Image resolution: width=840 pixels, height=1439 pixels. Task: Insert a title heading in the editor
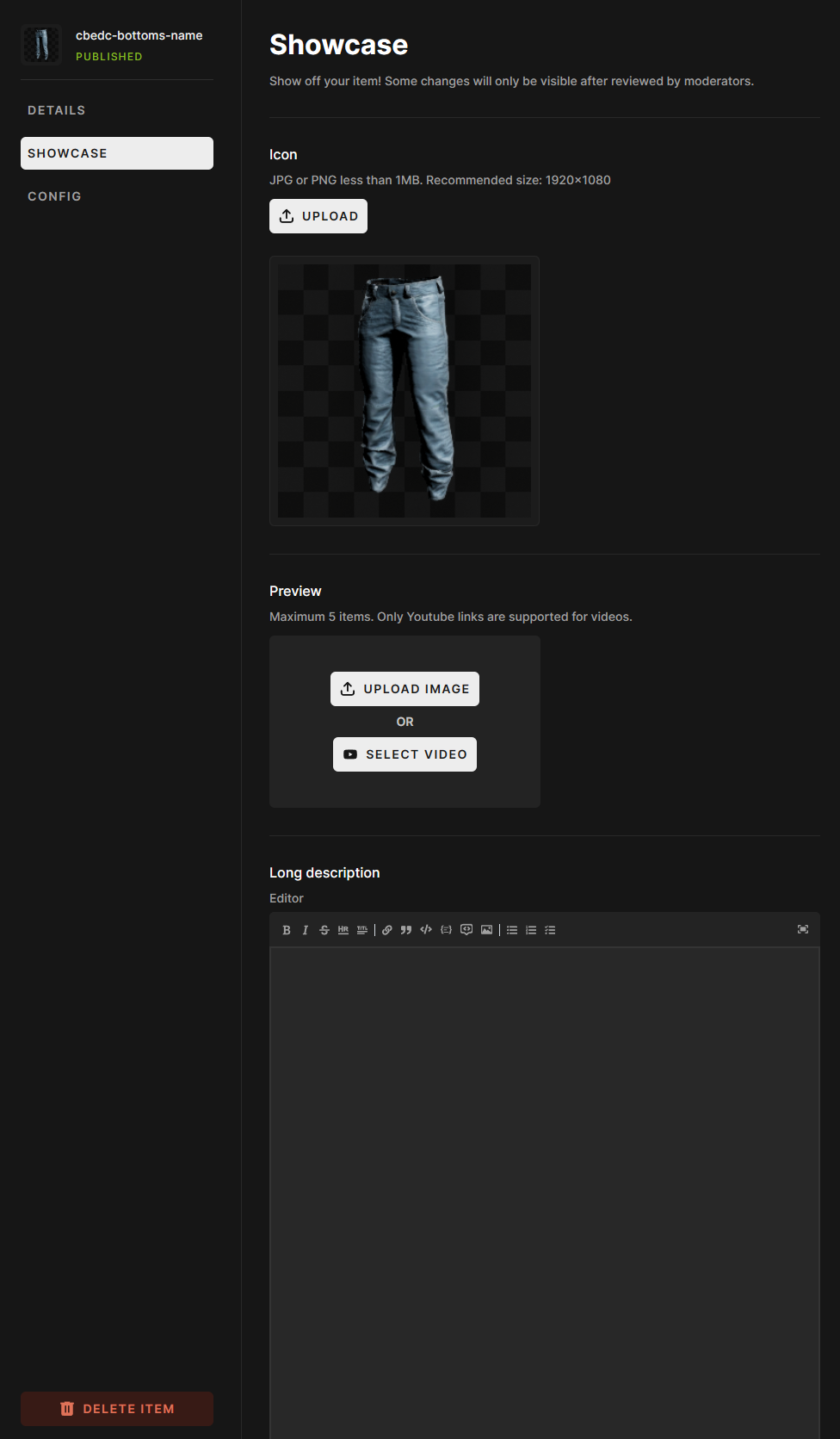(x=362, y=930)
